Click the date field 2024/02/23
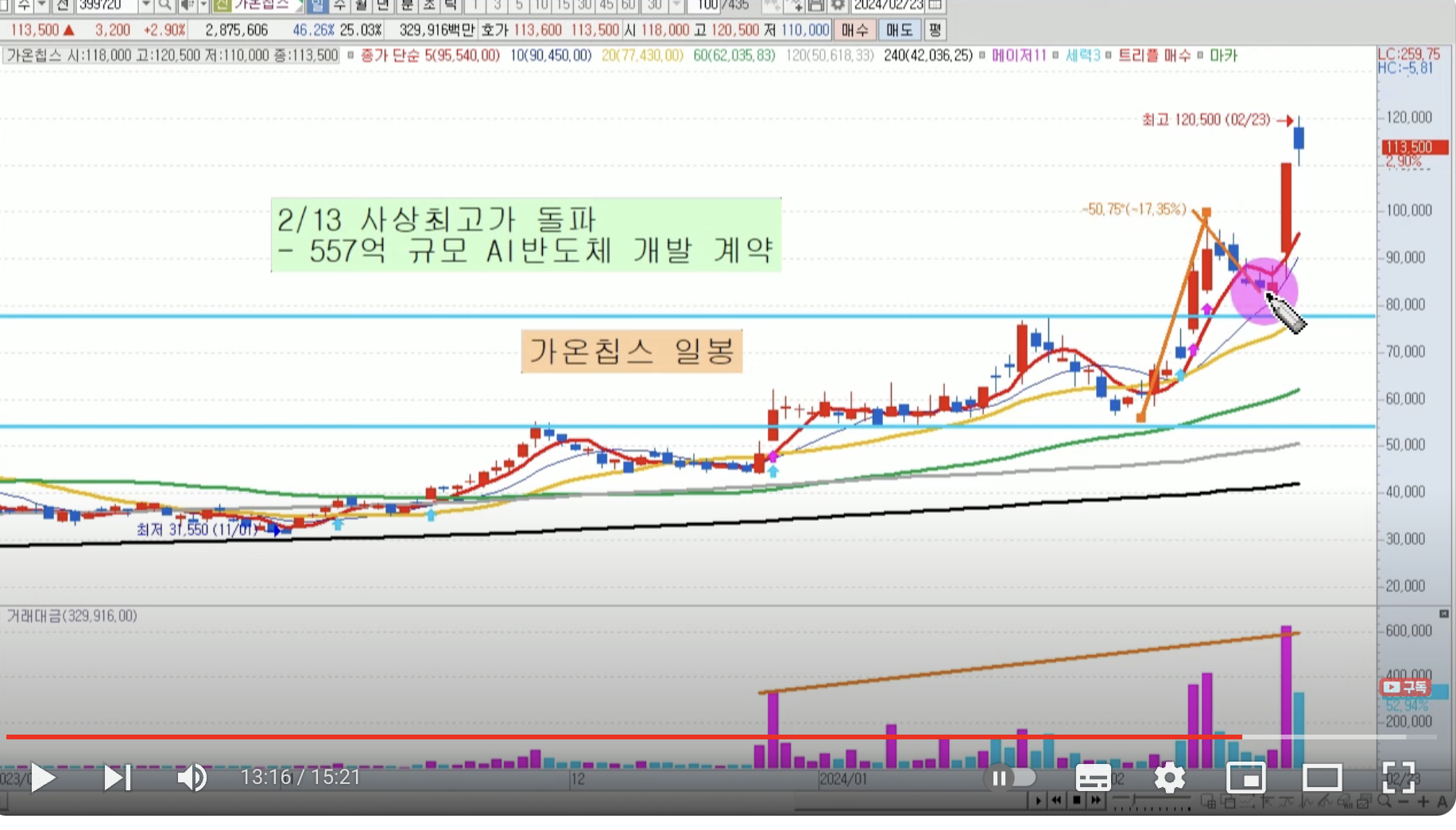This screenshot has height=830, width=1456. tap(889, 6)
